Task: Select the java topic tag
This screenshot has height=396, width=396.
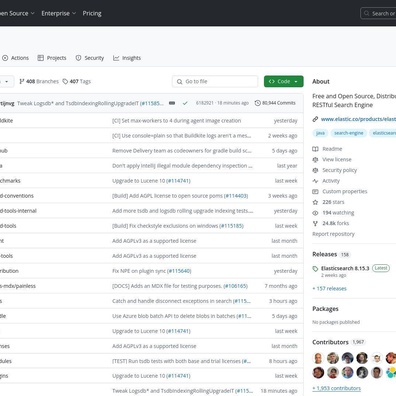Action: pyautogui.click(x=320, y=133)
